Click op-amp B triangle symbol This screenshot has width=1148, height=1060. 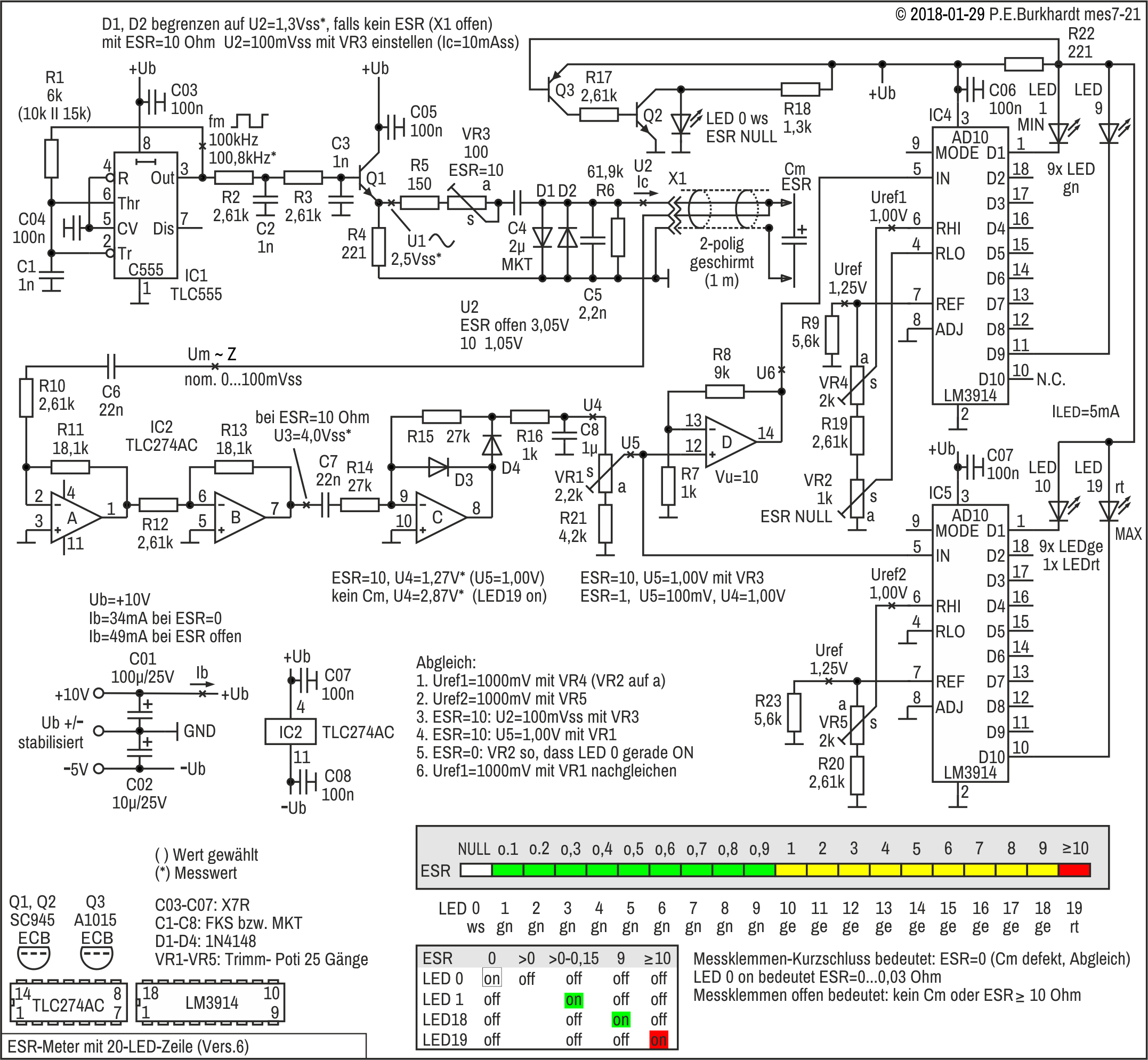coord(239,517)
